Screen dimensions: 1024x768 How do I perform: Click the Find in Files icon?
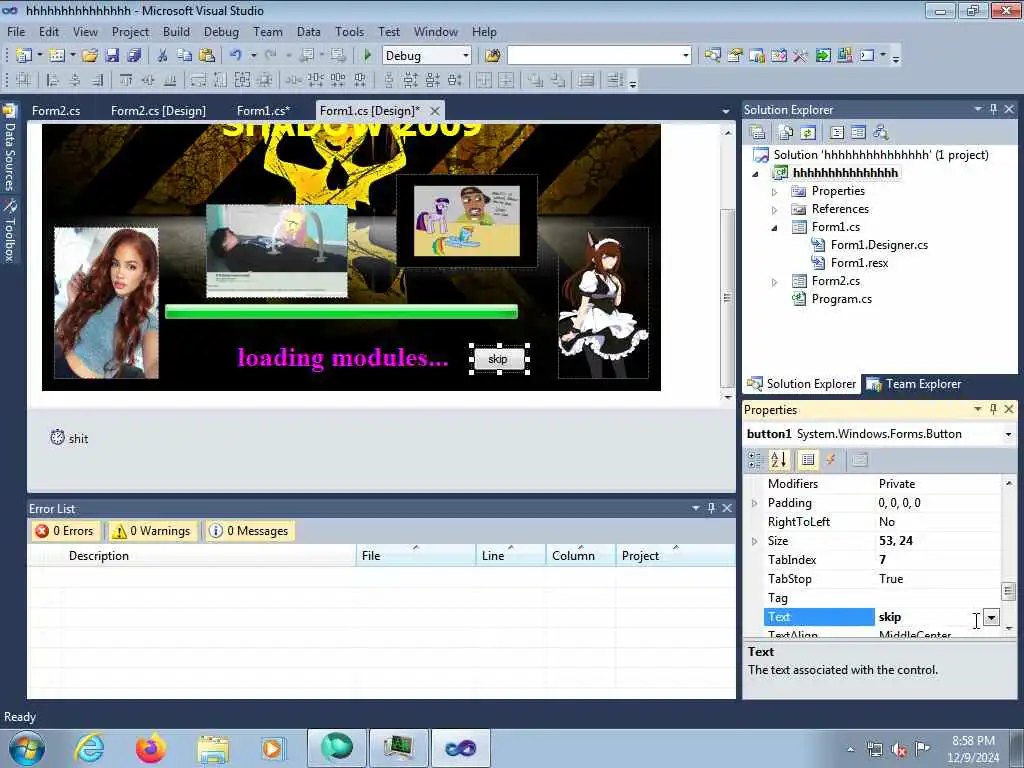click(492, 56)
